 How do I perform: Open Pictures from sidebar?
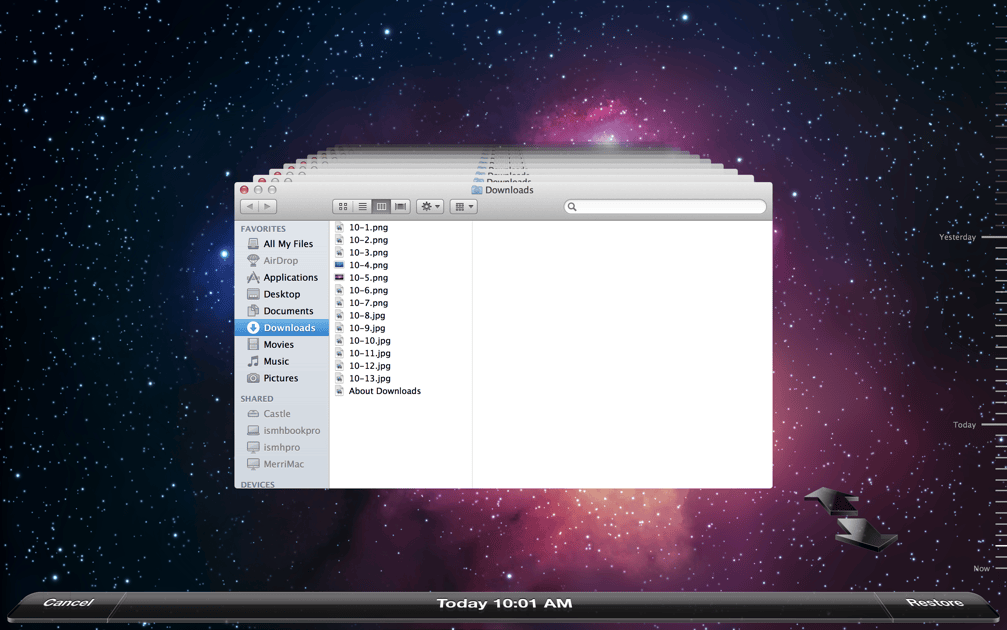point(282,378)
